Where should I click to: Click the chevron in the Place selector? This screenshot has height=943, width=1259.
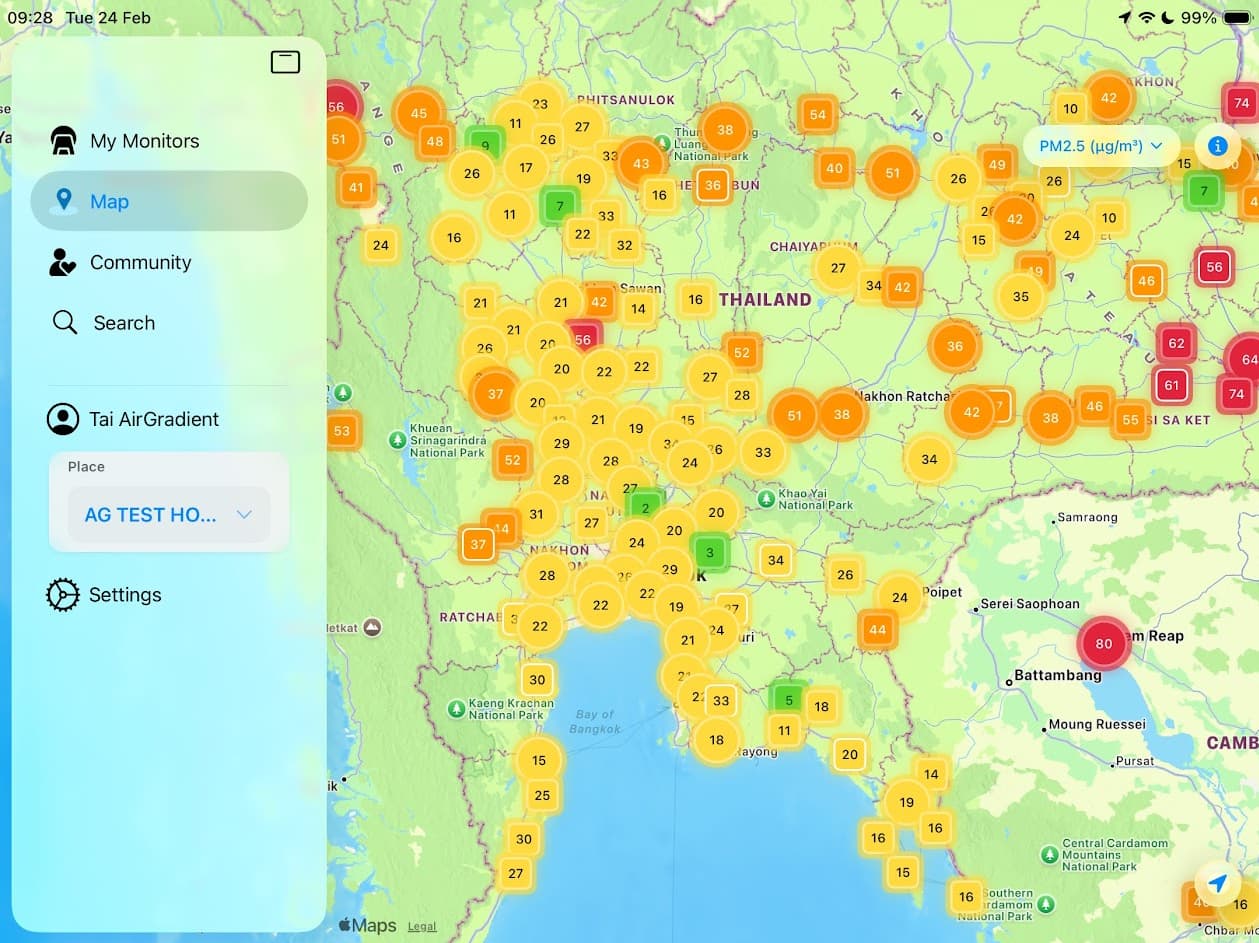click(244, 515)
